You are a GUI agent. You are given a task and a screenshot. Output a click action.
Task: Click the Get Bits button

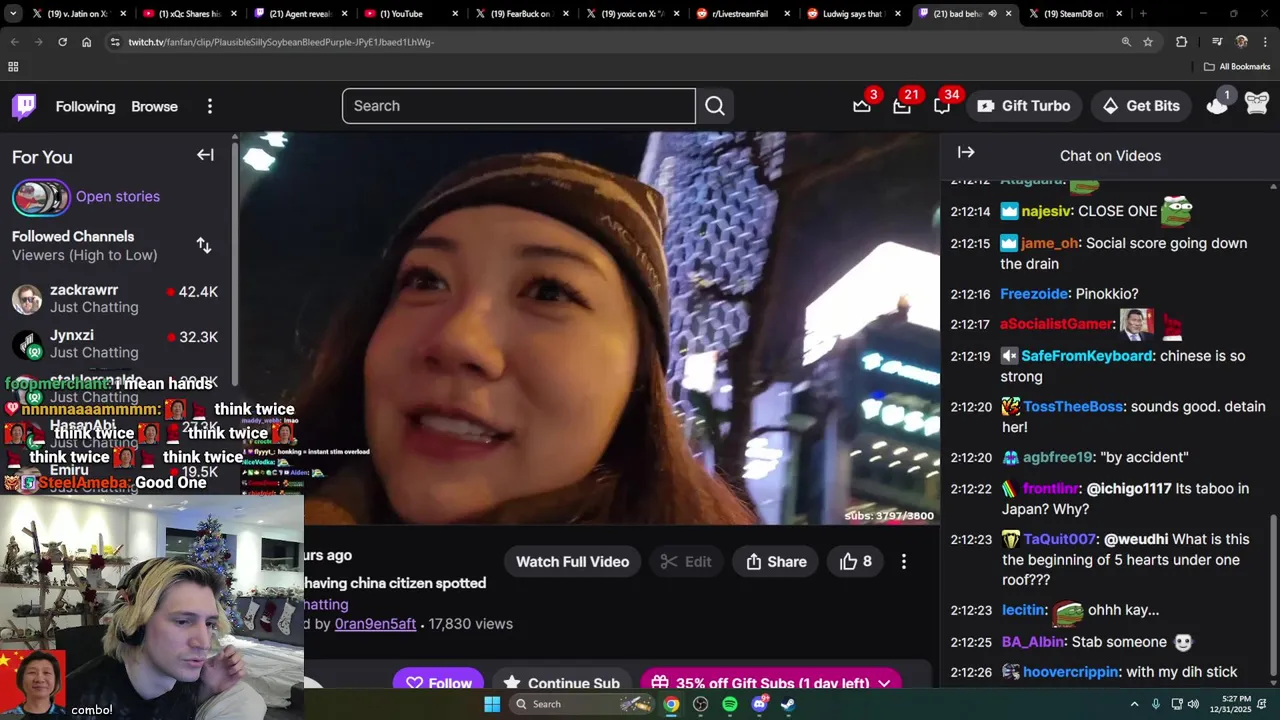1141,106
